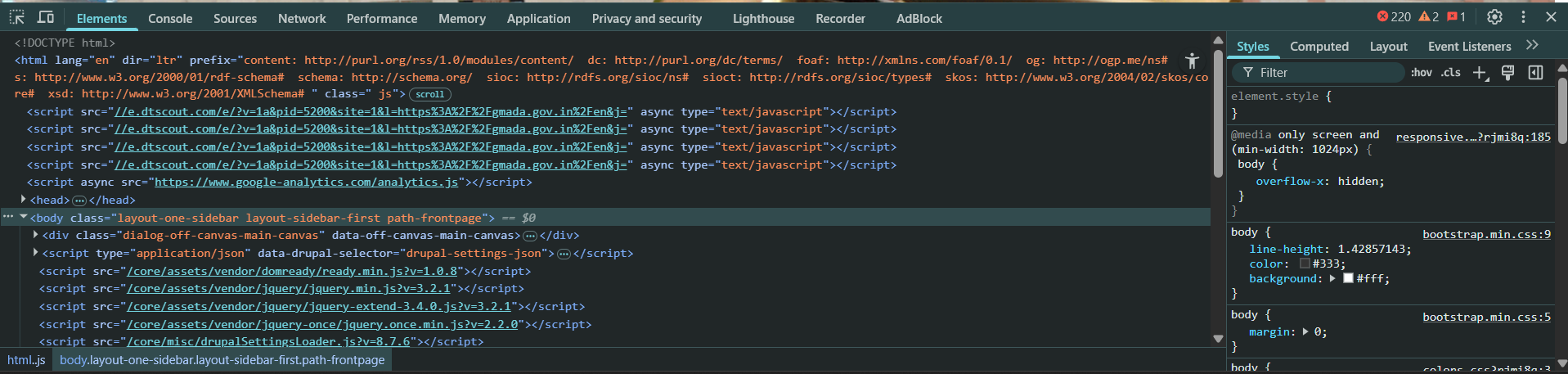This screenshot has width=1568, height=374.
Task: Click the 220 errors counter
Action: pyautogui.click(x=1393, y=16)
